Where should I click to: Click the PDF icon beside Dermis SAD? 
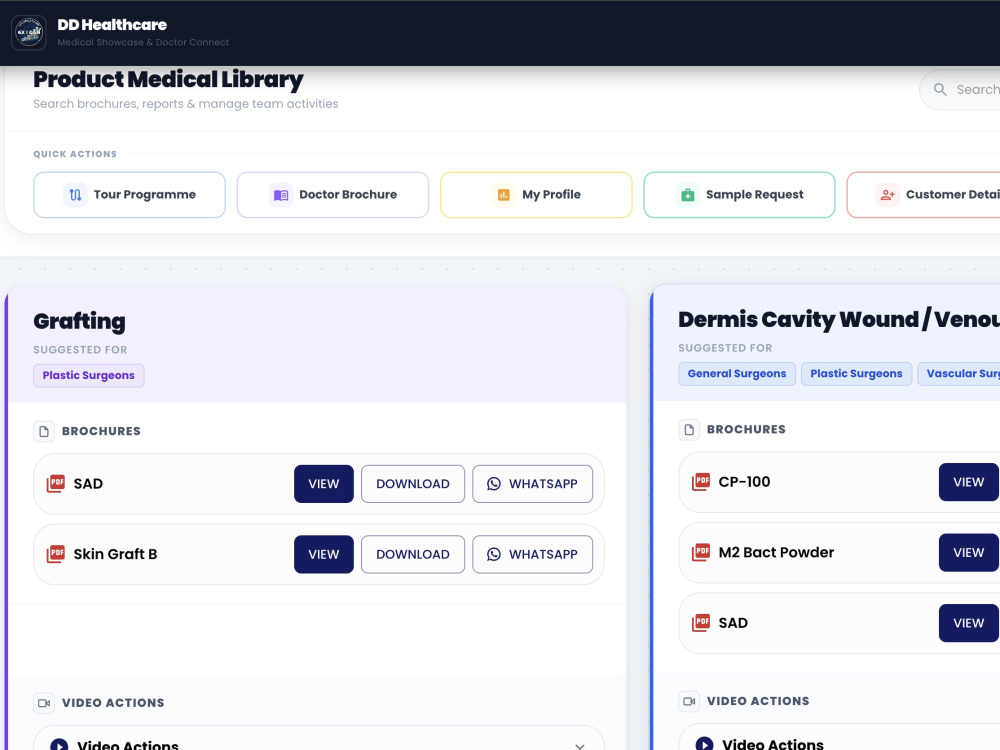[x=702, y=622]
